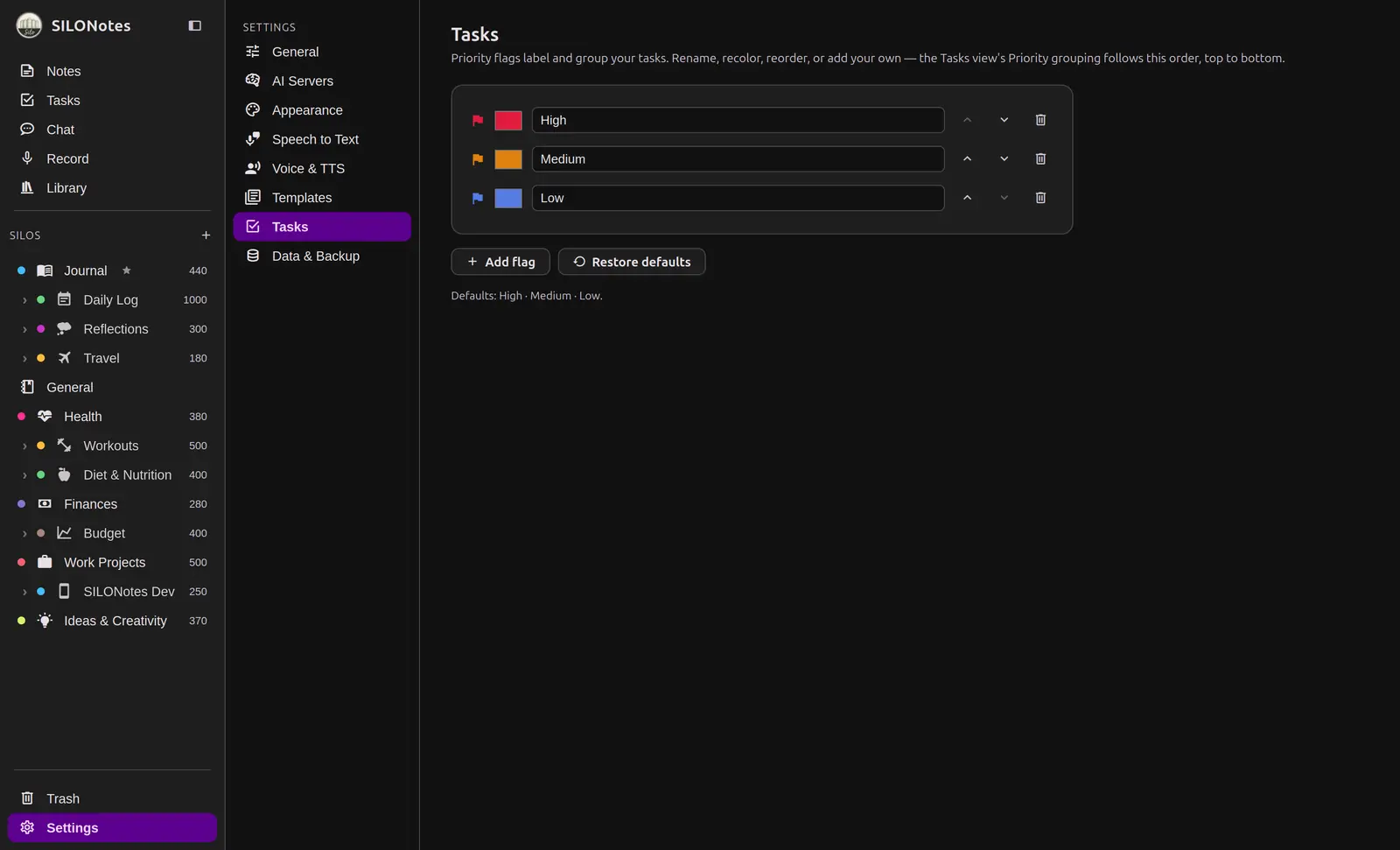This screenshot has width=1400, height=850.
Task: Click the SILONotes Dev phone icon
Action: (x=64, y=592)
